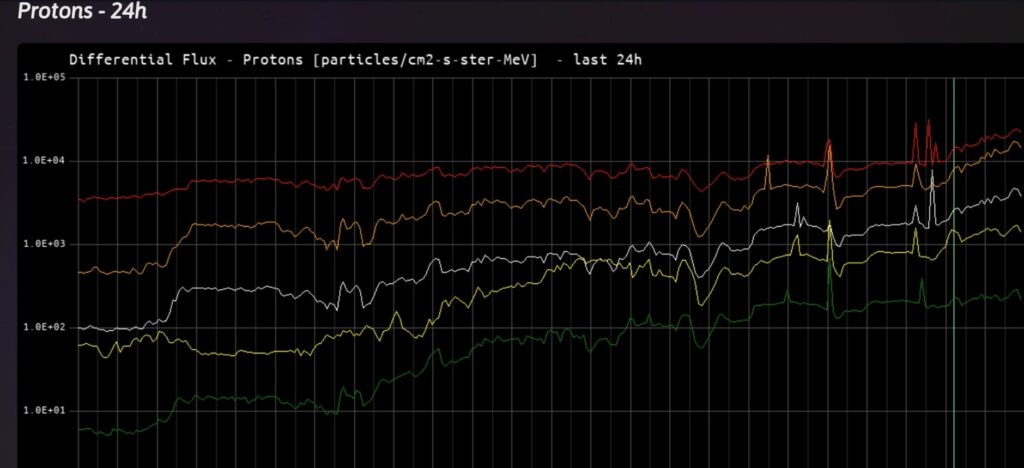Click the left start of the orange line
Image resolution: width=1024 pixels, height=468 pixels.
[x=80, y=271]
